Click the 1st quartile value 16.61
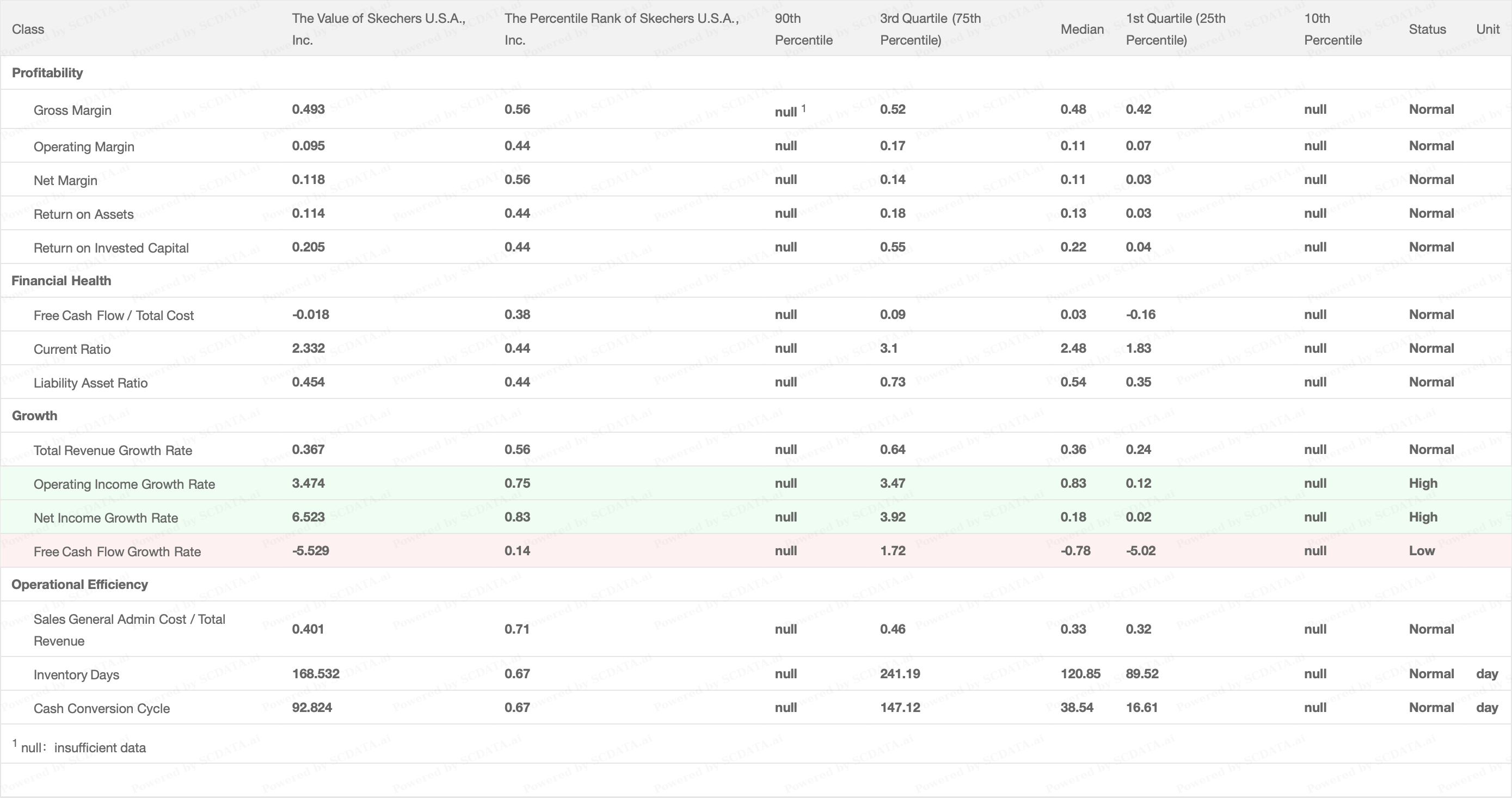 pos(1142,707)
